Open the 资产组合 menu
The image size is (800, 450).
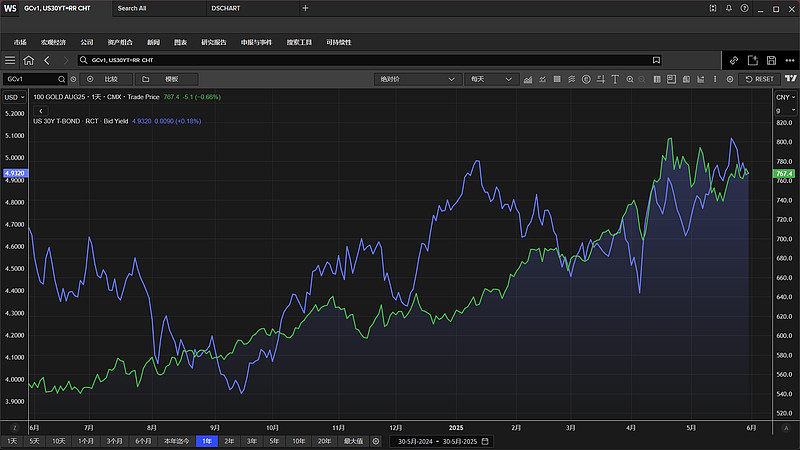click(x=120, y=42)
